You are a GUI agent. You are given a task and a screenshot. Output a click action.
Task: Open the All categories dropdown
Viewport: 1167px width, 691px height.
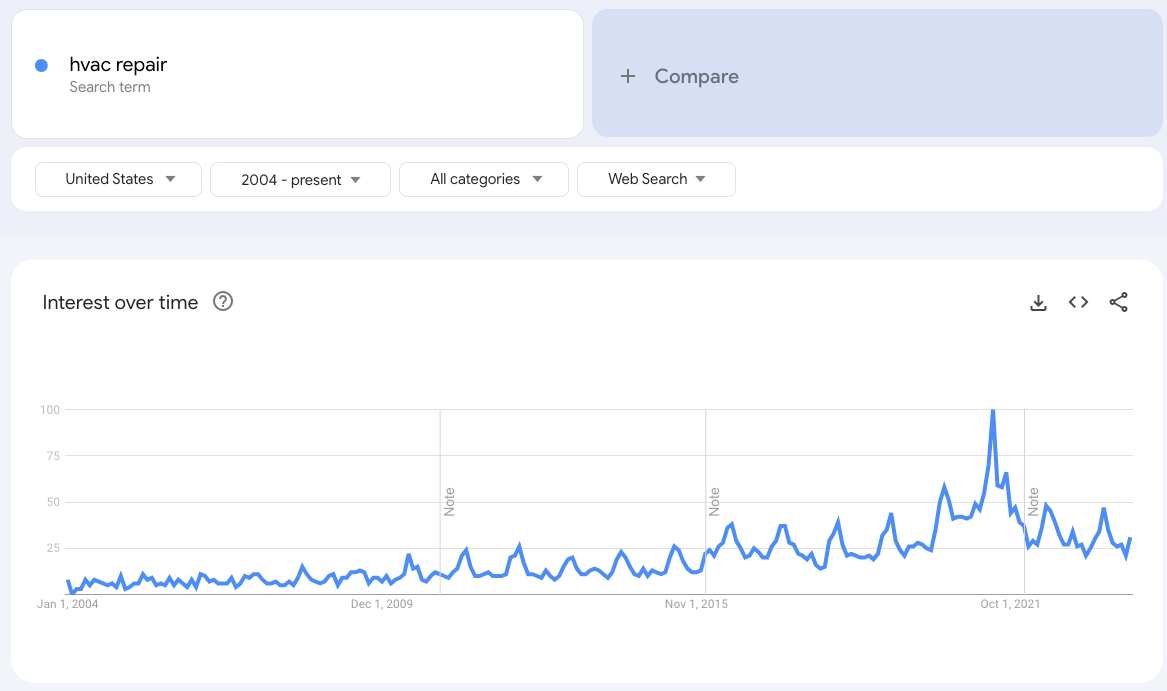click(484, 180)
